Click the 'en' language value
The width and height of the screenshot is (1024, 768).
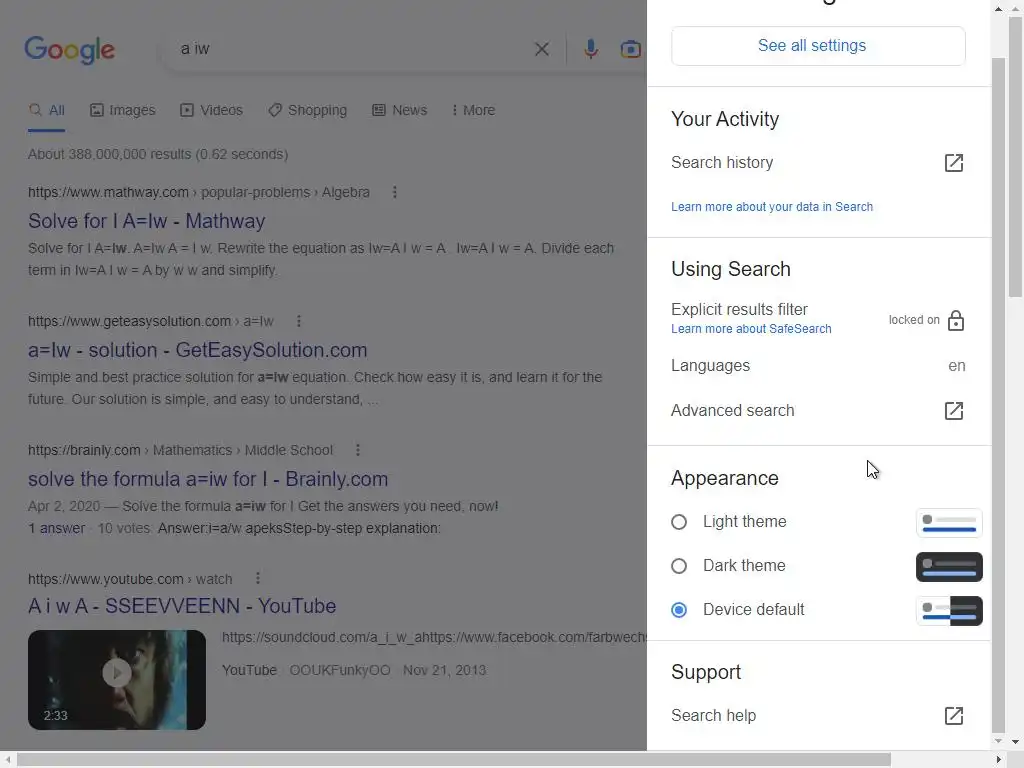(x=957, y=366)
